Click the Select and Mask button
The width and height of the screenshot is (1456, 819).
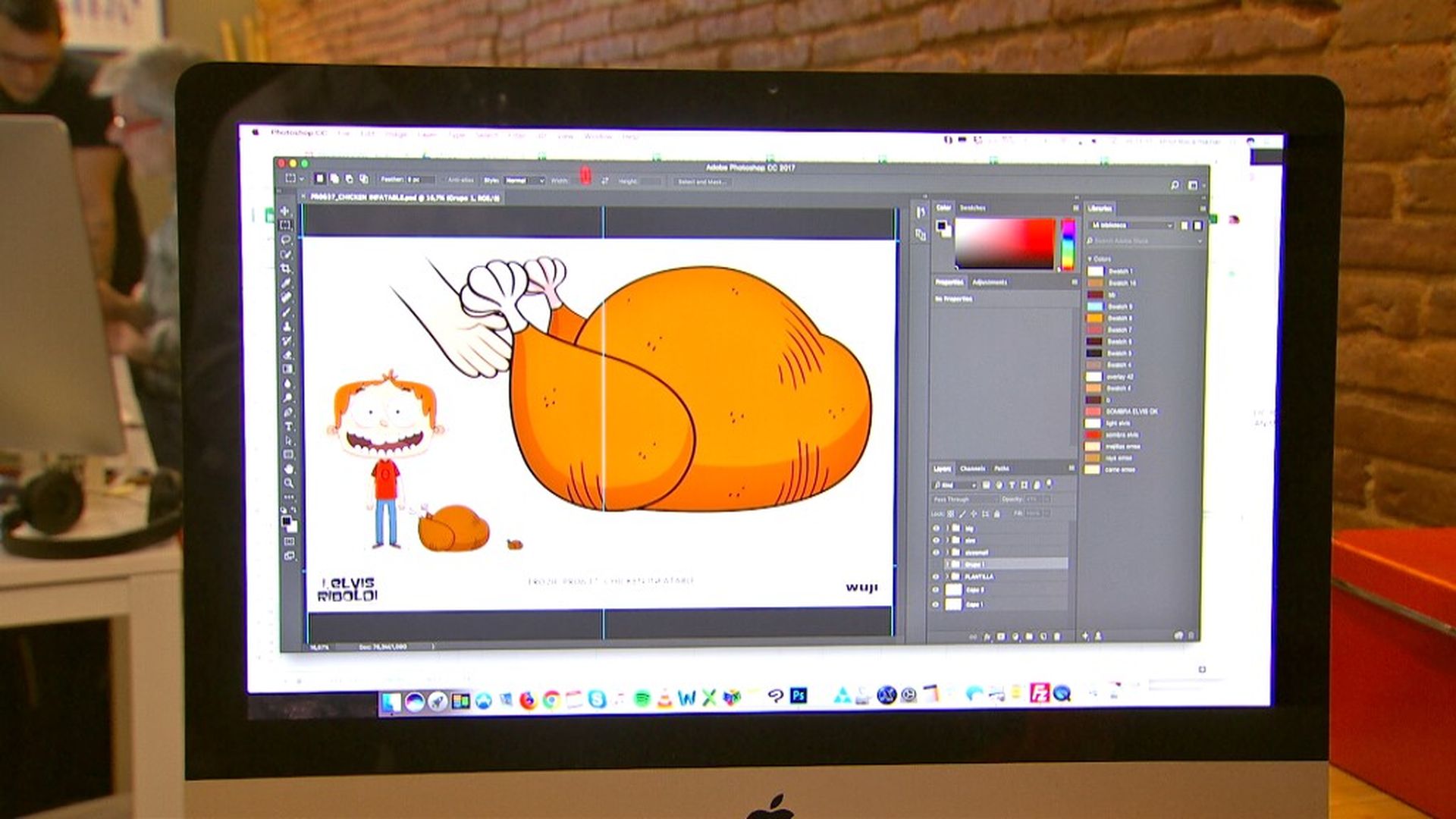[x=701, y=182]
